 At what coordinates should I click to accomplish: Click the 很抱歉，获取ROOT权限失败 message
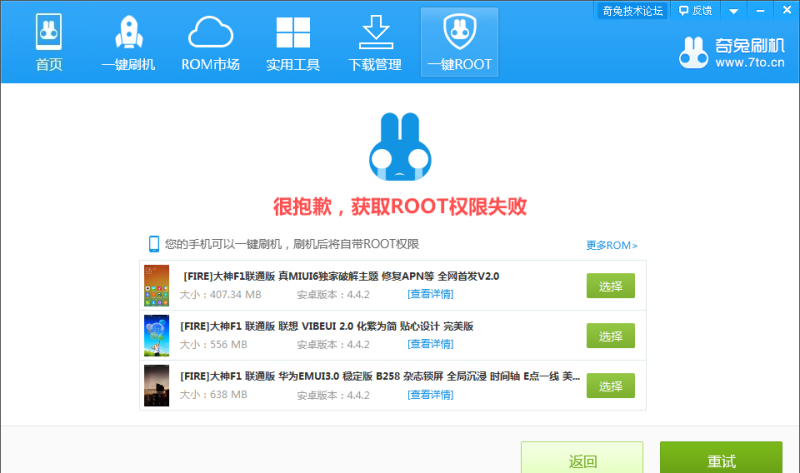coord(400,206)
